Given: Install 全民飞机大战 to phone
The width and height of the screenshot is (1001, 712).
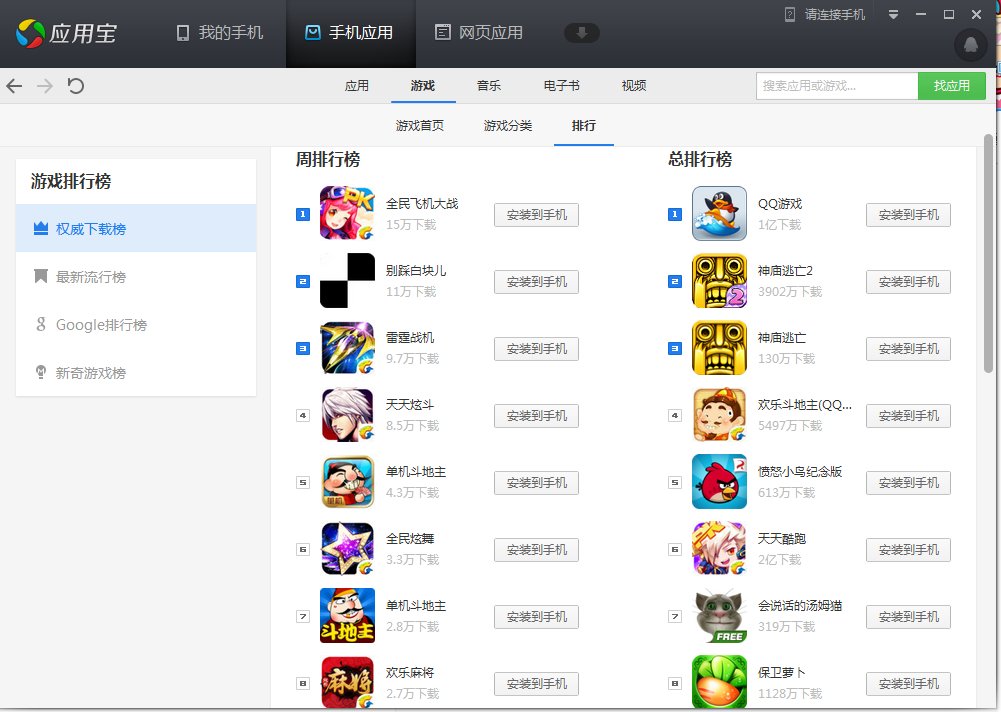Looking at the screenshot, I should point(536,215).
